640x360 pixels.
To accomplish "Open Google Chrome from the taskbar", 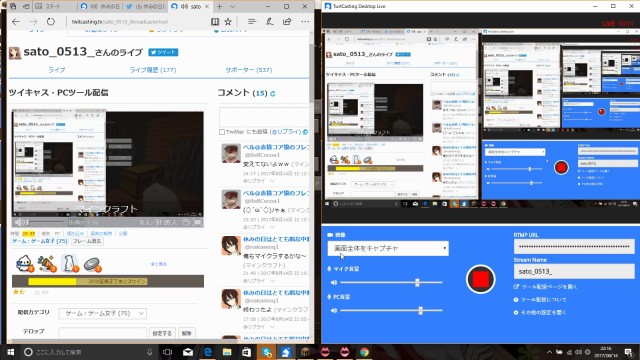I will 364,352.
